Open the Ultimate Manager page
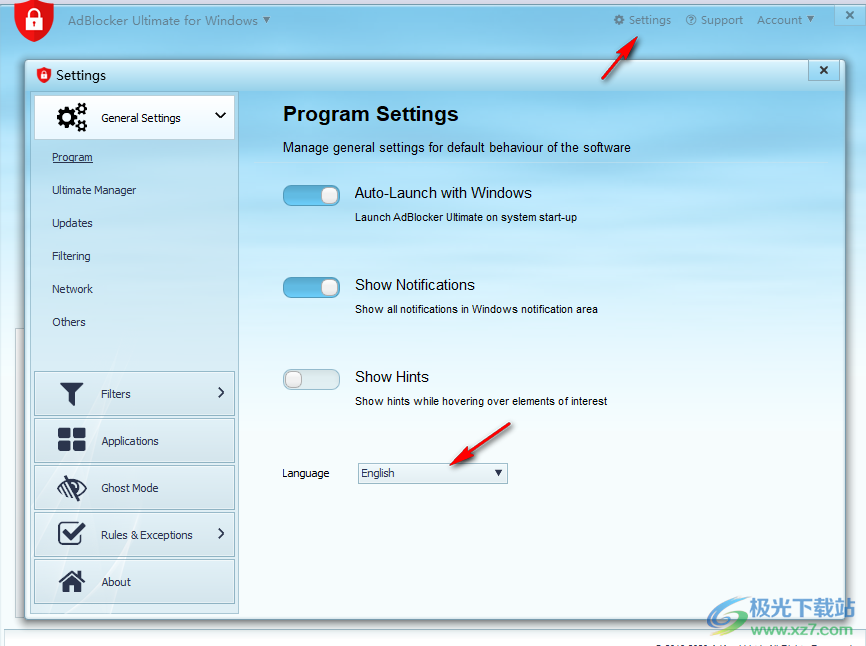 point(94,190)
